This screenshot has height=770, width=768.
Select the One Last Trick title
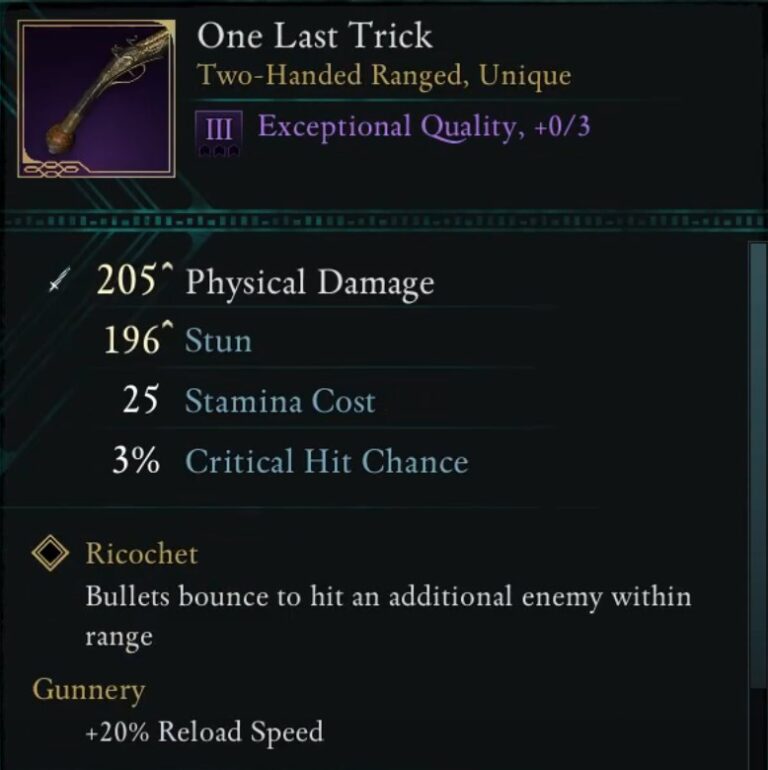point(315,36)
